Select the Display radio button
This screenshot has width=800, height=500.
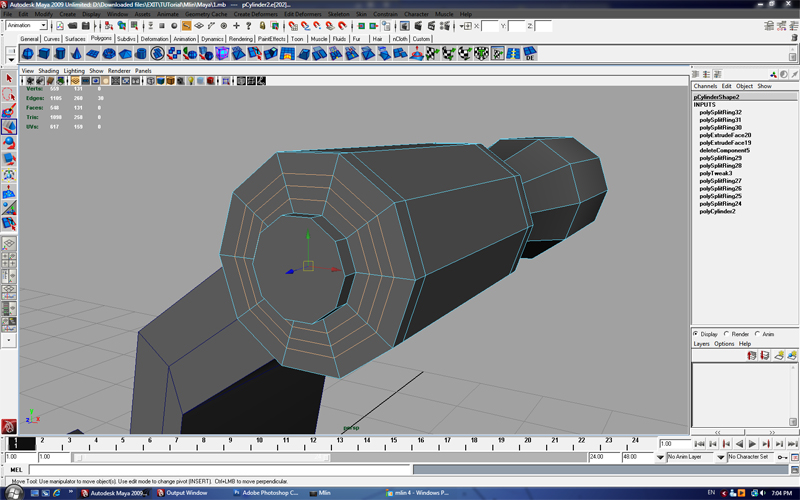click(697, 334)
